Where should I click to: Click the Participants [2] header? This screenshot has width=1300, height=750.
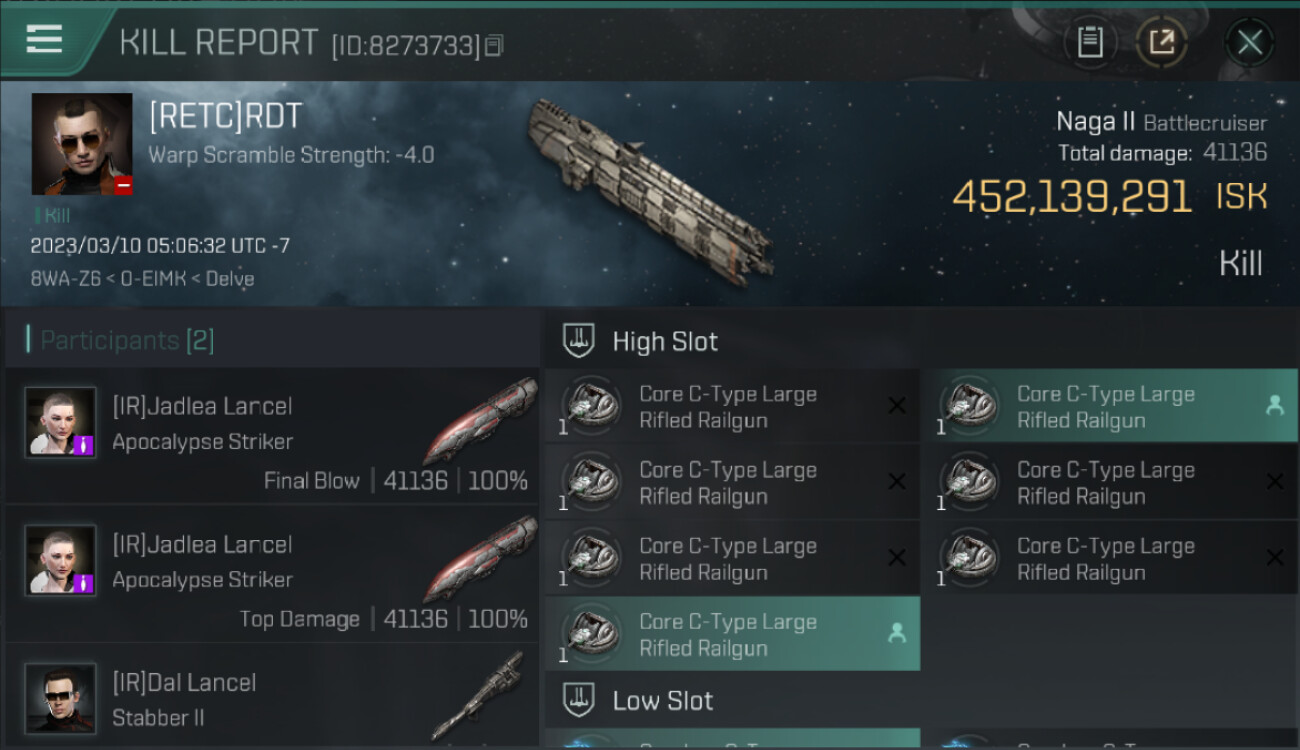coord(126,340)
